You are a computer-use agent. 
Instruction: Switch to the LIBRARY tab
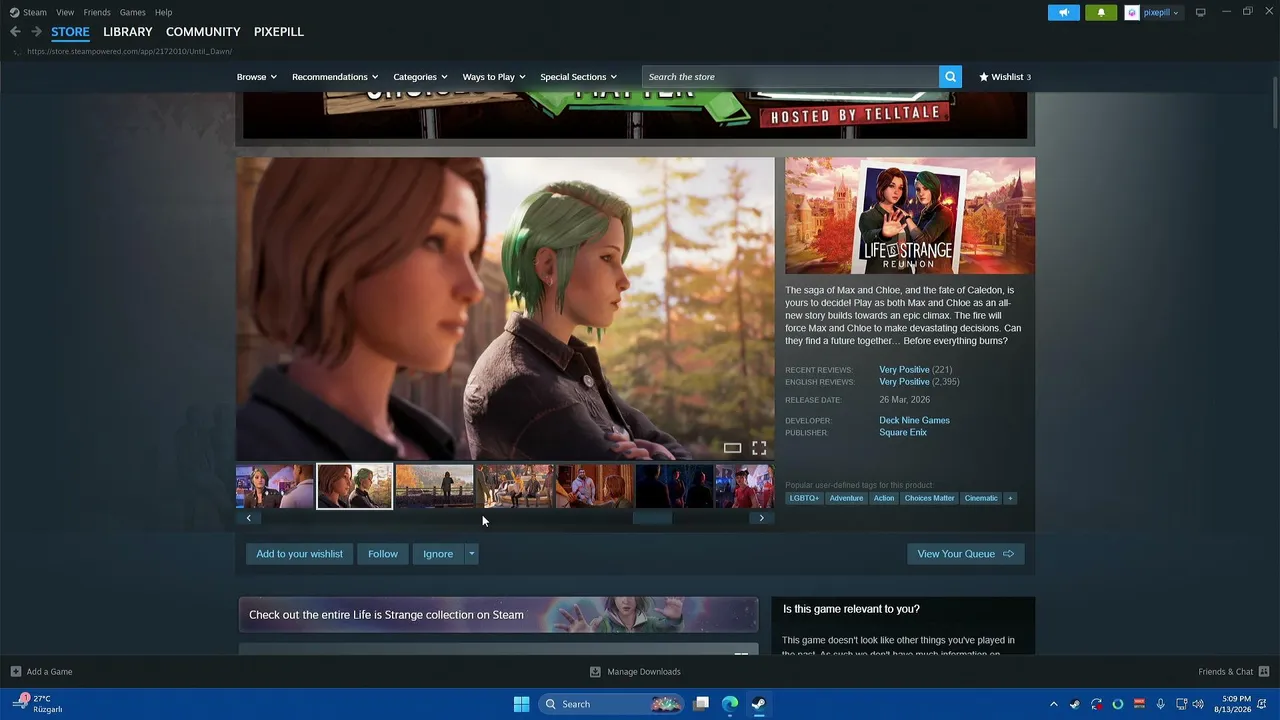point(128,32)
